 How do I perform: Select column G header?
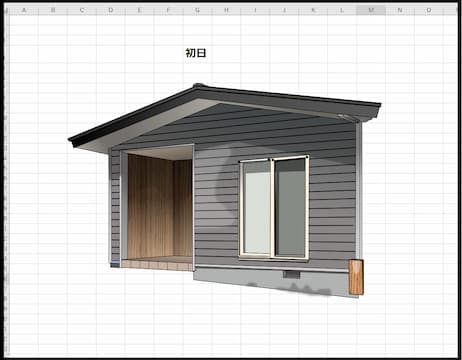[197, 10]
